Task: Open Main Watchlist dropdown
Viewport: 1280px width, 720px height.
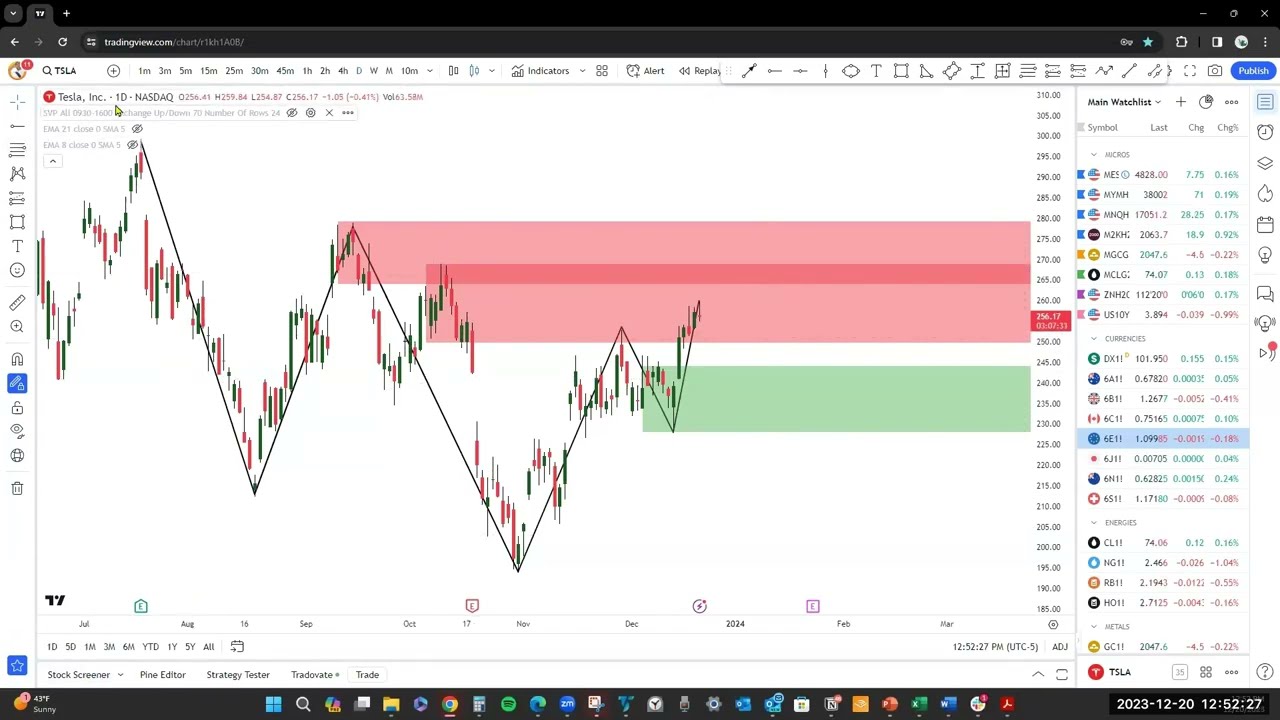Action: pos(1125,102)
